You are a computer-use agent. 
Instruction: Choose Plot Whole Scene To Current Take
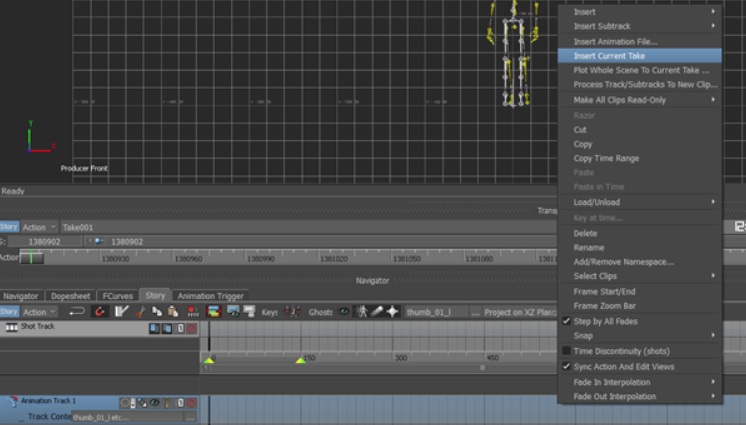[640, 70]
